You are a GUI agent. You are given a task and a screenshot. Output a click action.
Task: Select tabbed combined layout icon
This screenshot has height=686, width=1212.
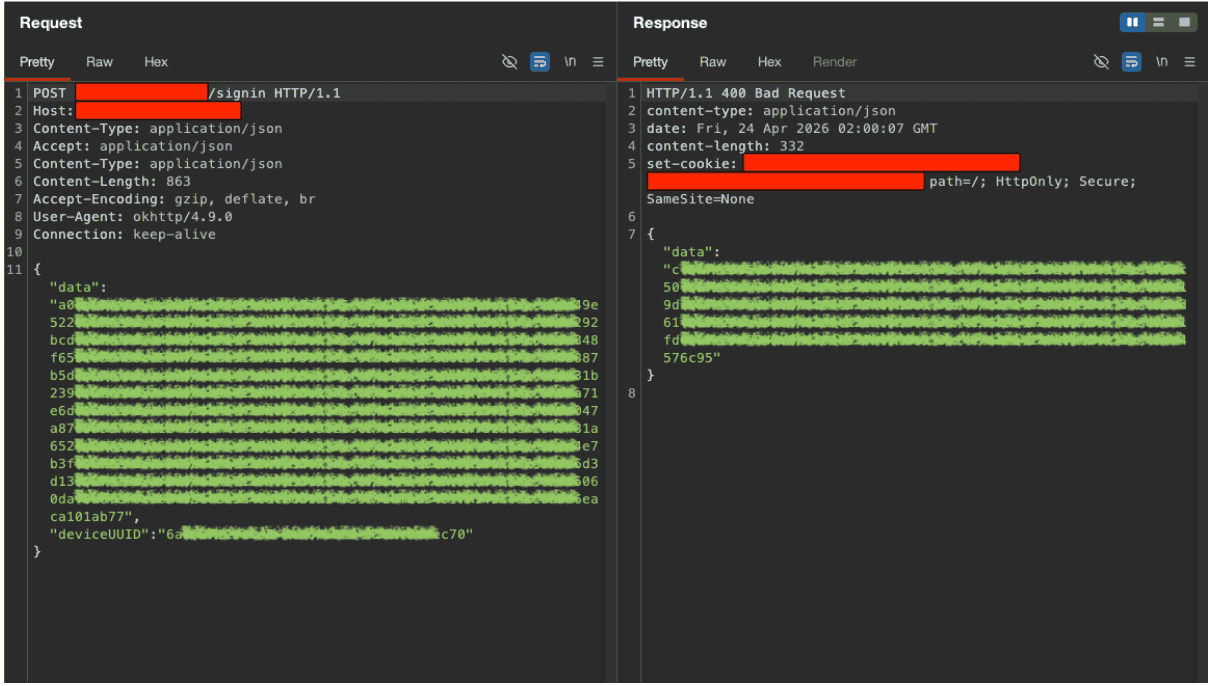(x=1184, y=22)
